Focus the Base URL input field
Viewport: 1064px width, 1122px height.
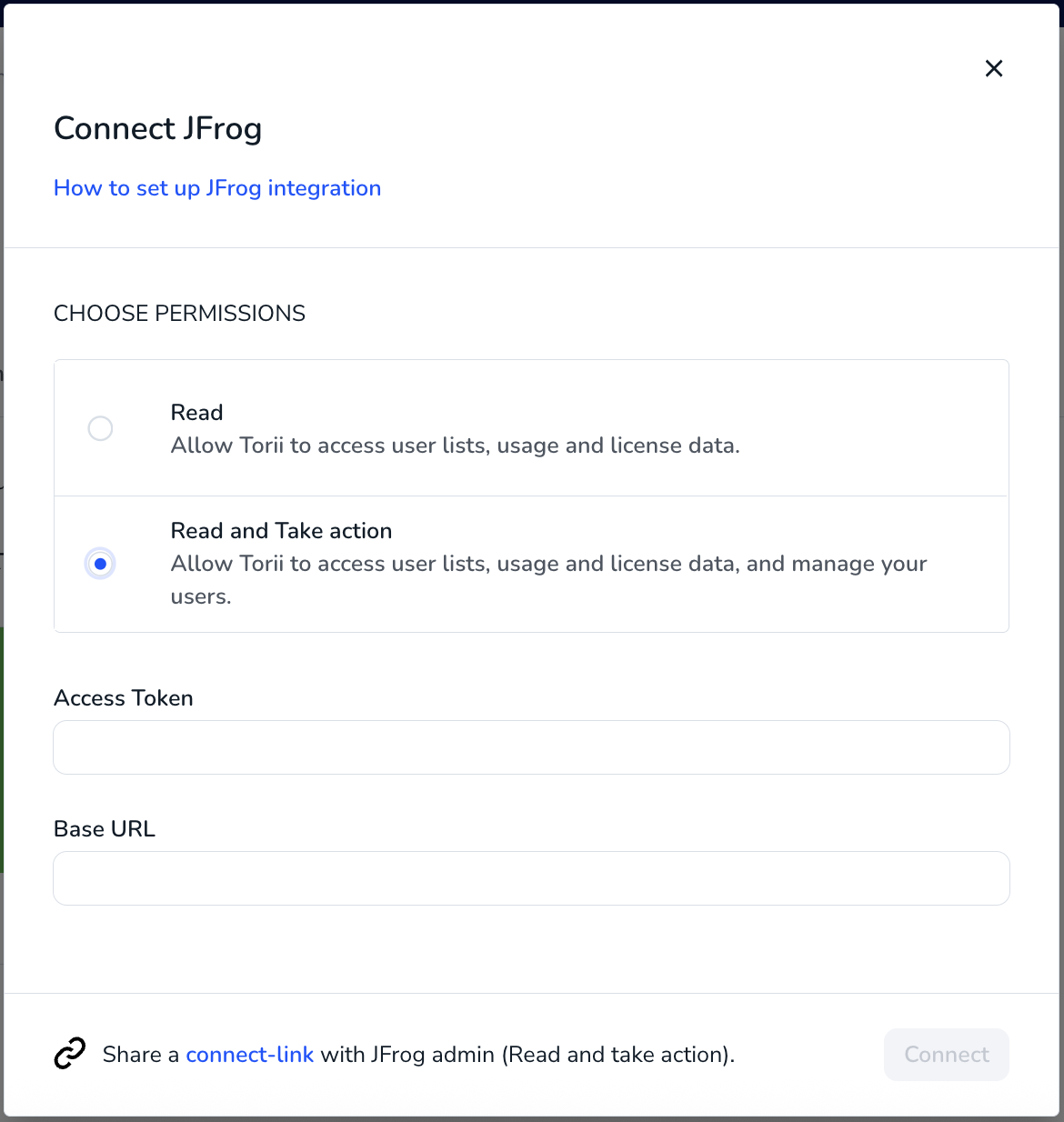(x=531, y=877)
